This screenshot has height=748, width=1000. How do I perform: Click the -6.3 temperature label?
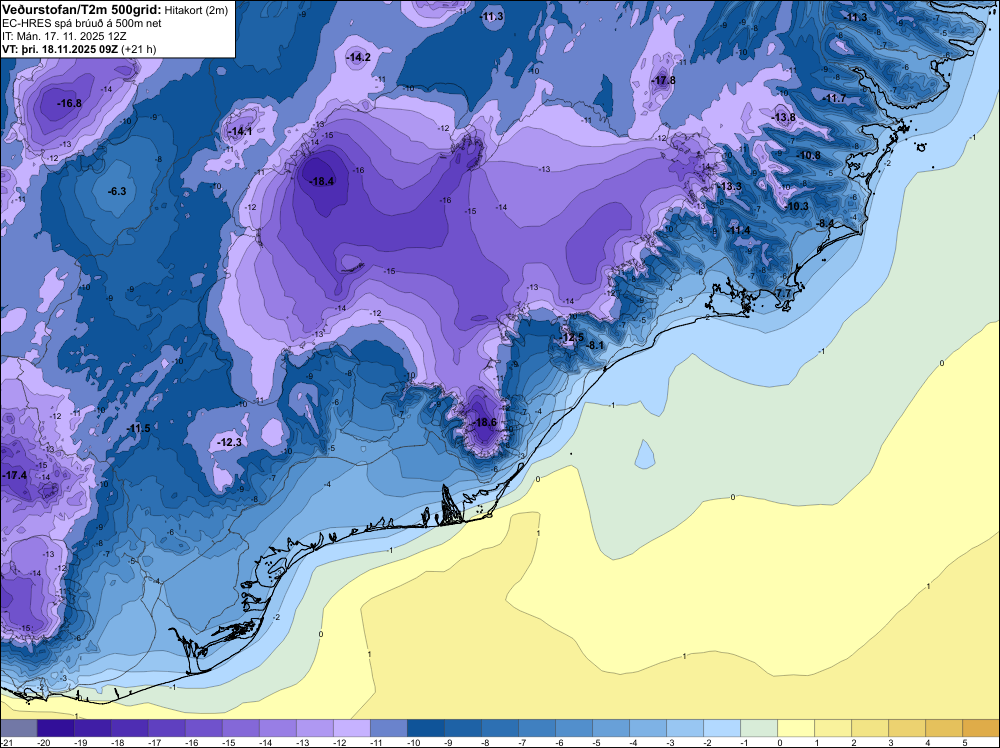coord(117,191)
